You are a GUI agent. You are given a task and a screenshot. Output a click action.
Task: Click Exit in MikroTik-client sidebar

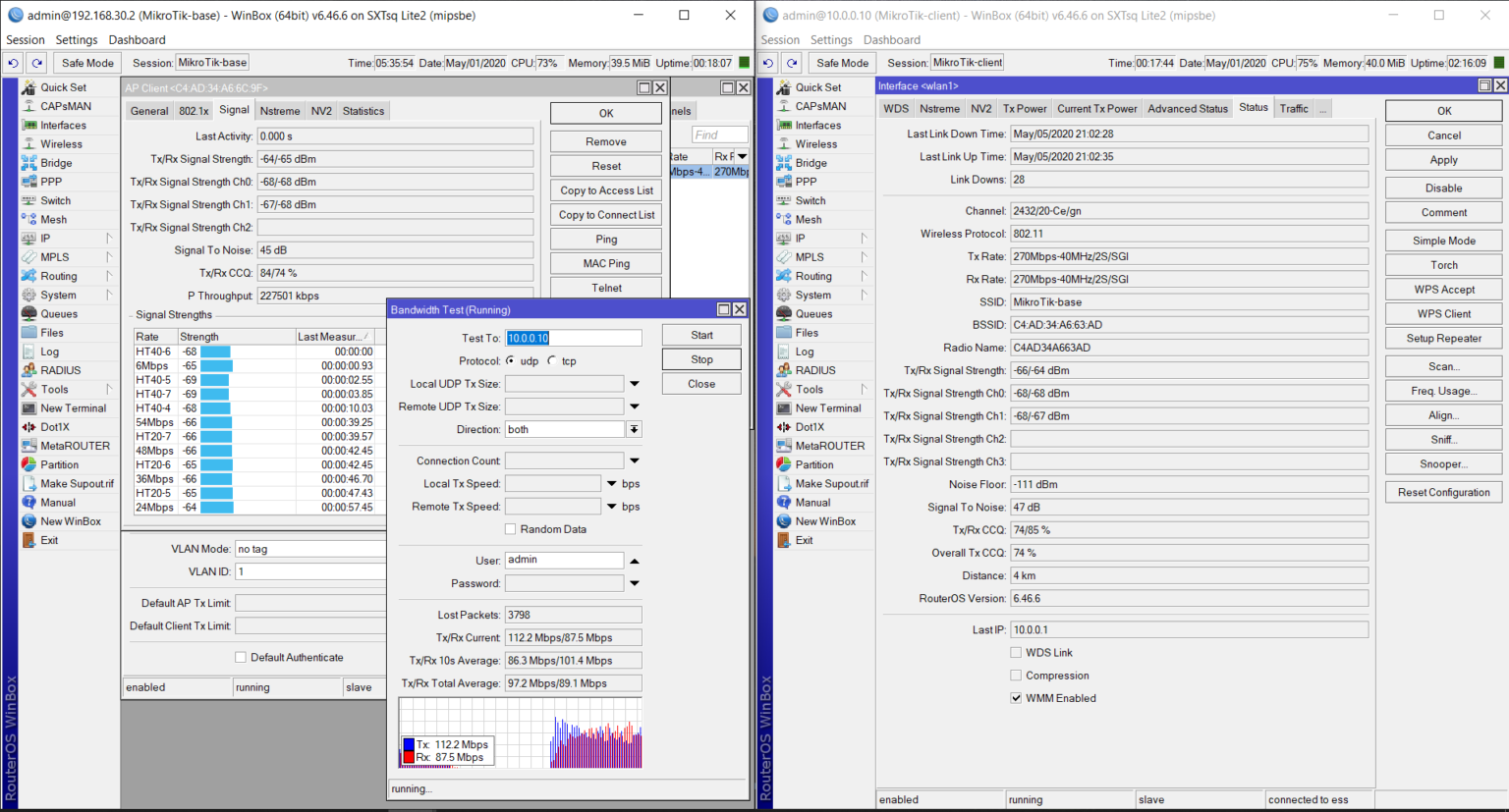click(x=805, y=540)
